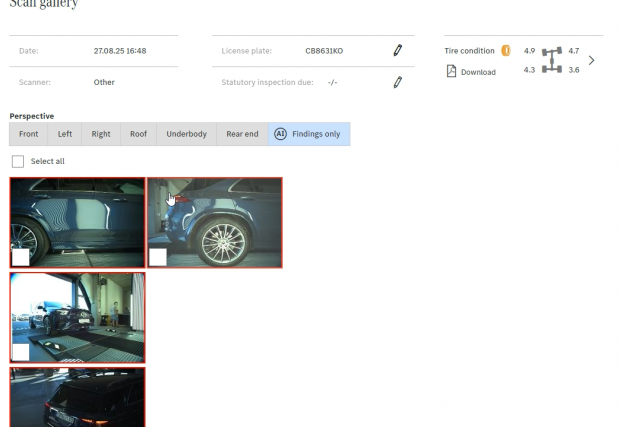Open the car roof thumbnail at bottom
Screen dimensions: 620x427
77,400
